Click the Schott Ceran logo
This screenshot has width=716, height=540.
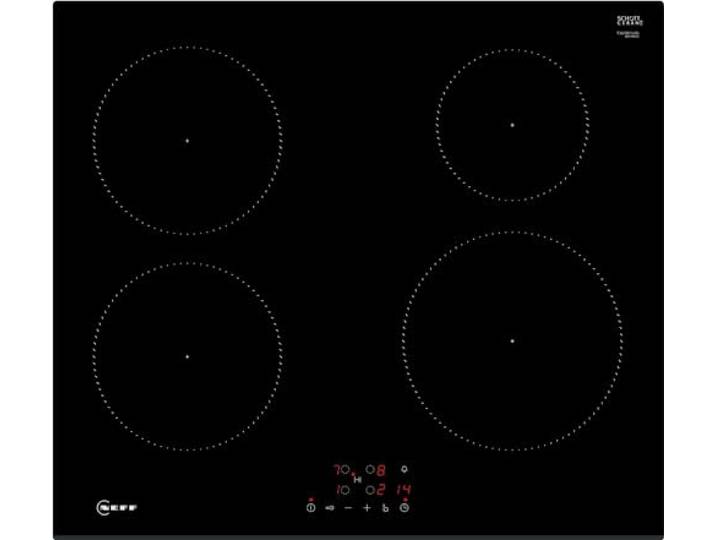click(629, 21)
